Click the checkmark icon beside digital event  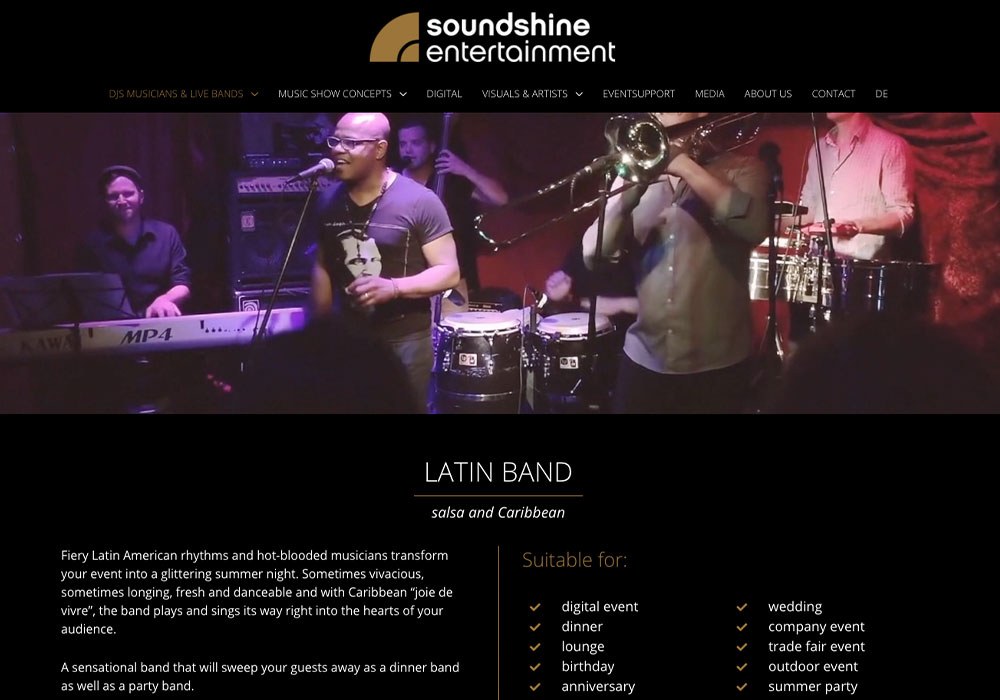click(535, 607)
